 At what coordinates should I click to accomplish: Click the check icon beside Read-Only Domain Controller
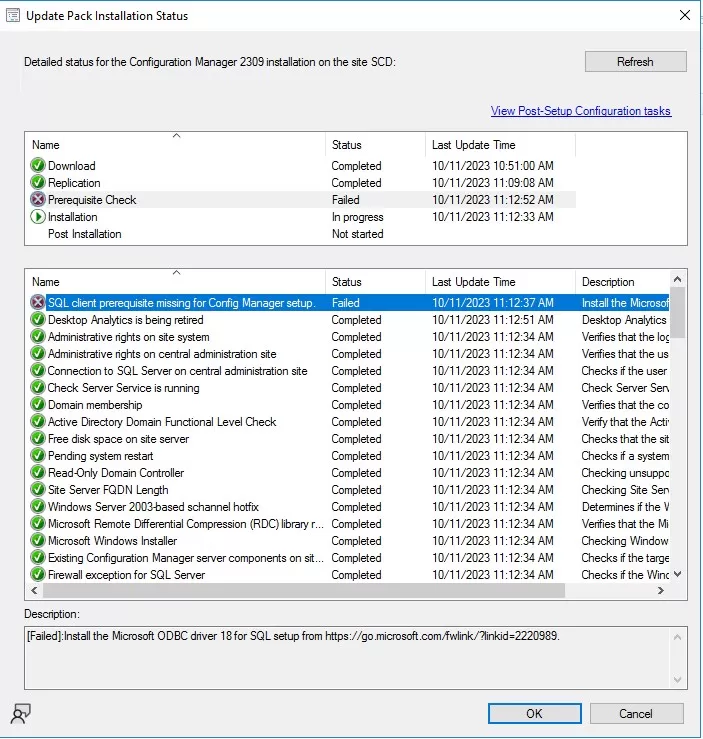38,472
